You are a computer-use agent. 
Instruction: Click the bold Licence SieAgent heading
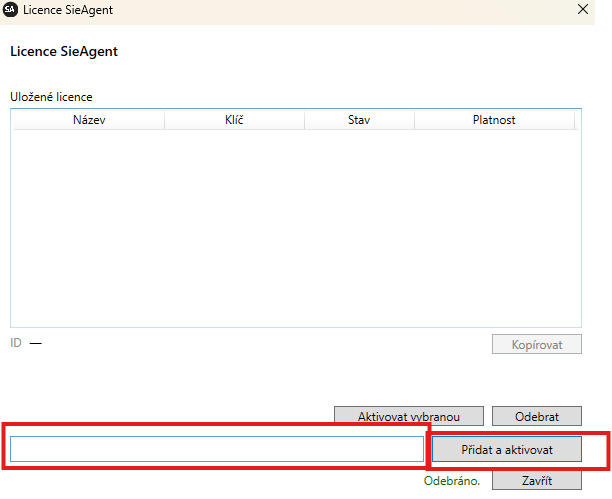click(x=64, y=52)
